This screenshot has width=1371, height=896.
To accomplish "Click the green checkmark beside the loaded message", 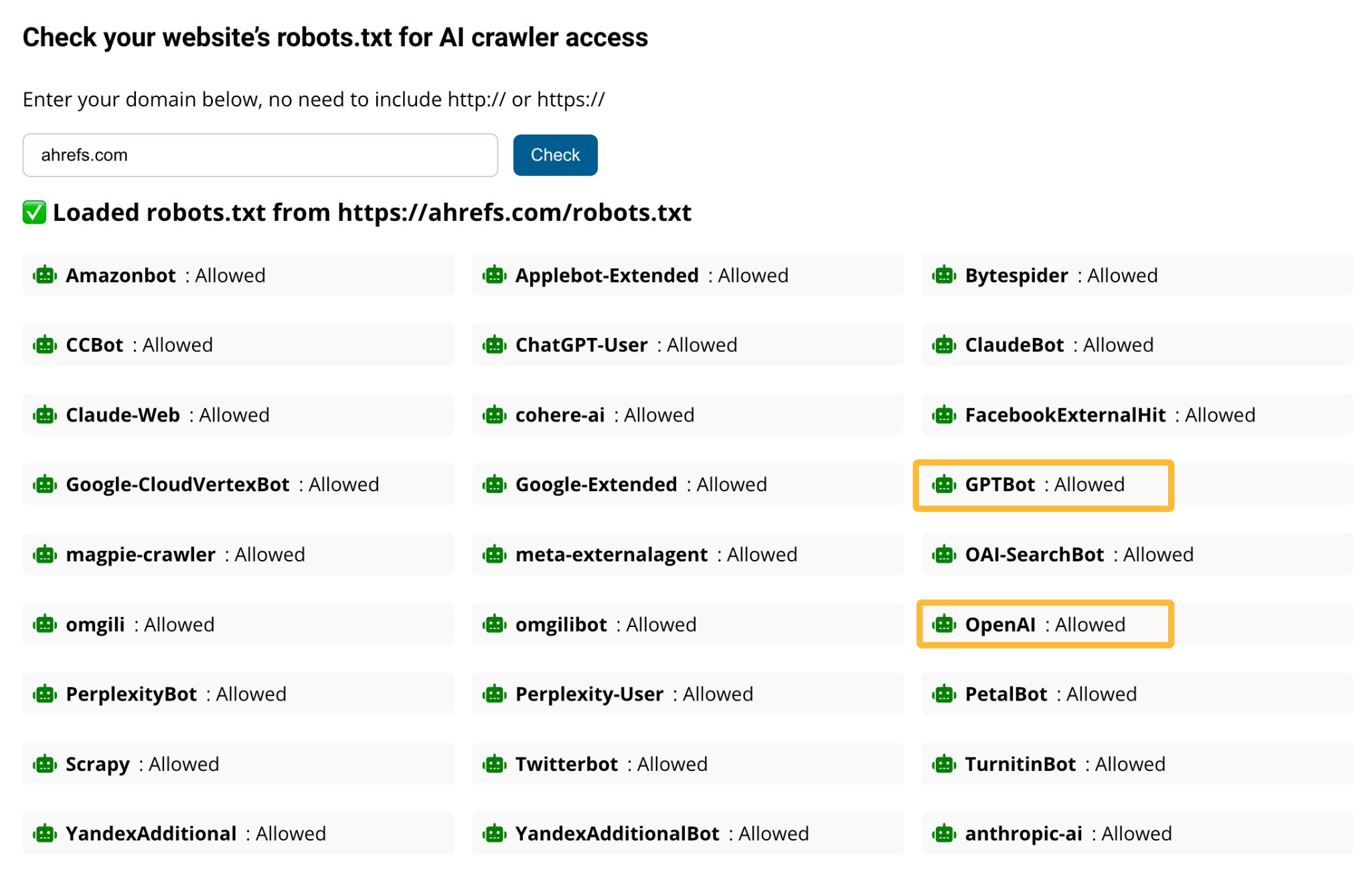I will (34, 213).
